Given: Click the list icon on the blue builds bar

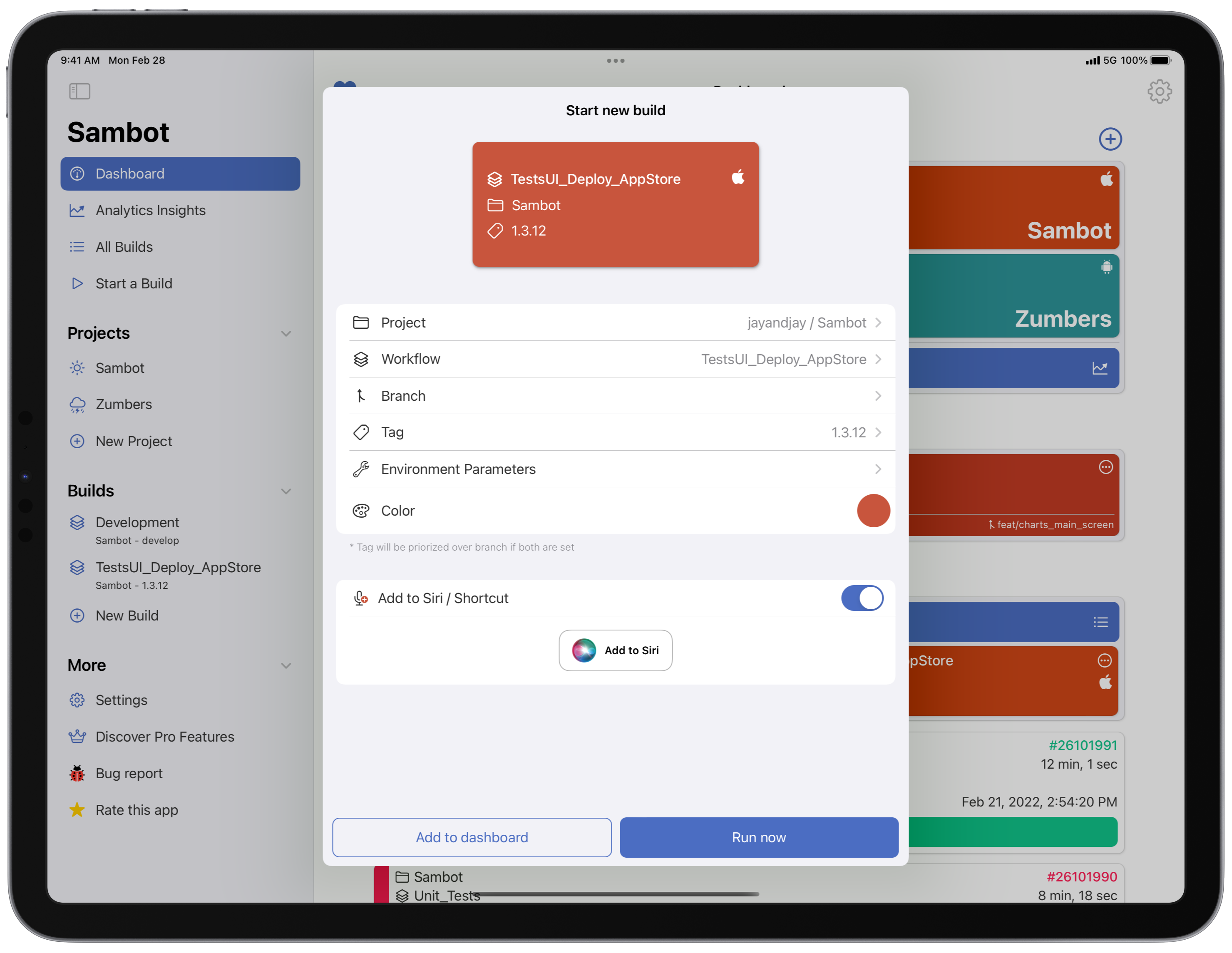Looking at the screenshot, I should tap(1100, 622).
